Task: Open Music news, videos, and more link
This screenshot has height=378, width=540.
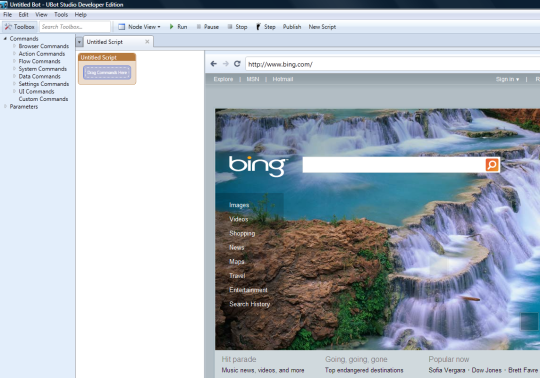Action: 263,370
